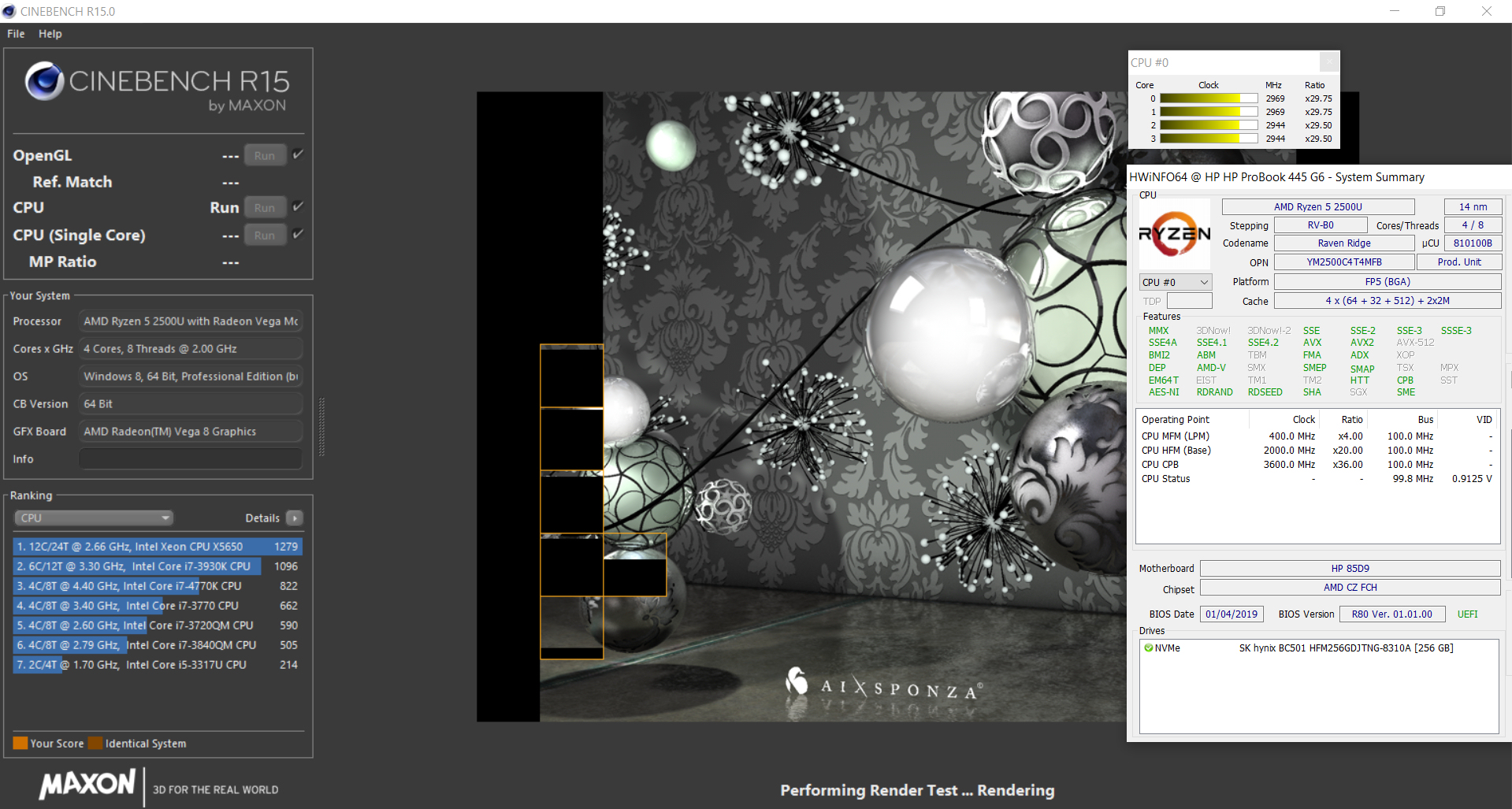Click the Identical System legend swatch
This screenshot has width=1512, height=809.
95,743
